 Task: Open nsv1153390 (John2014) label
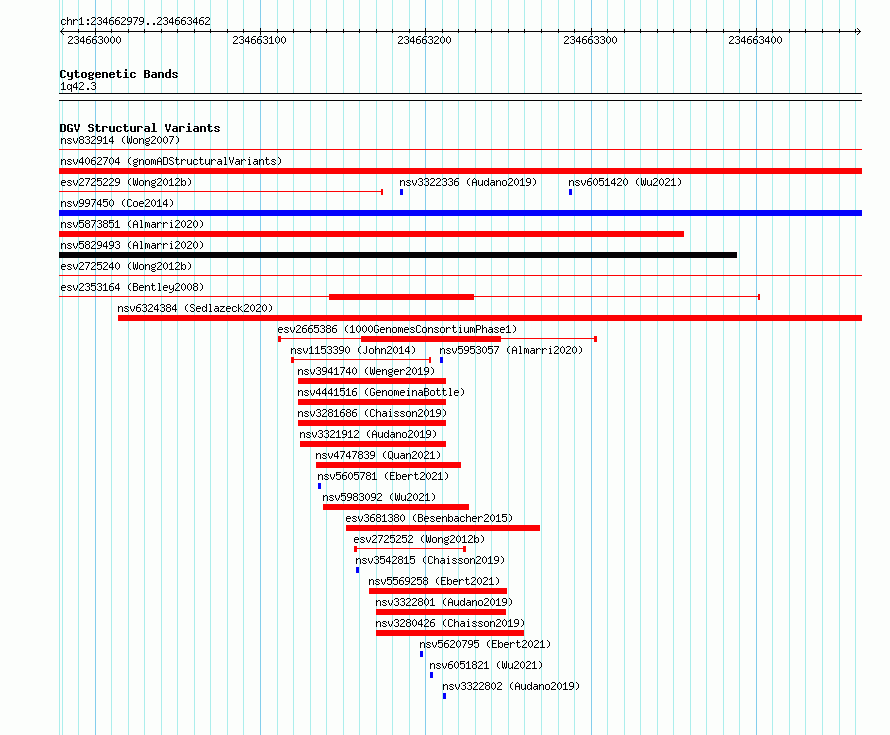click(353, 350)
